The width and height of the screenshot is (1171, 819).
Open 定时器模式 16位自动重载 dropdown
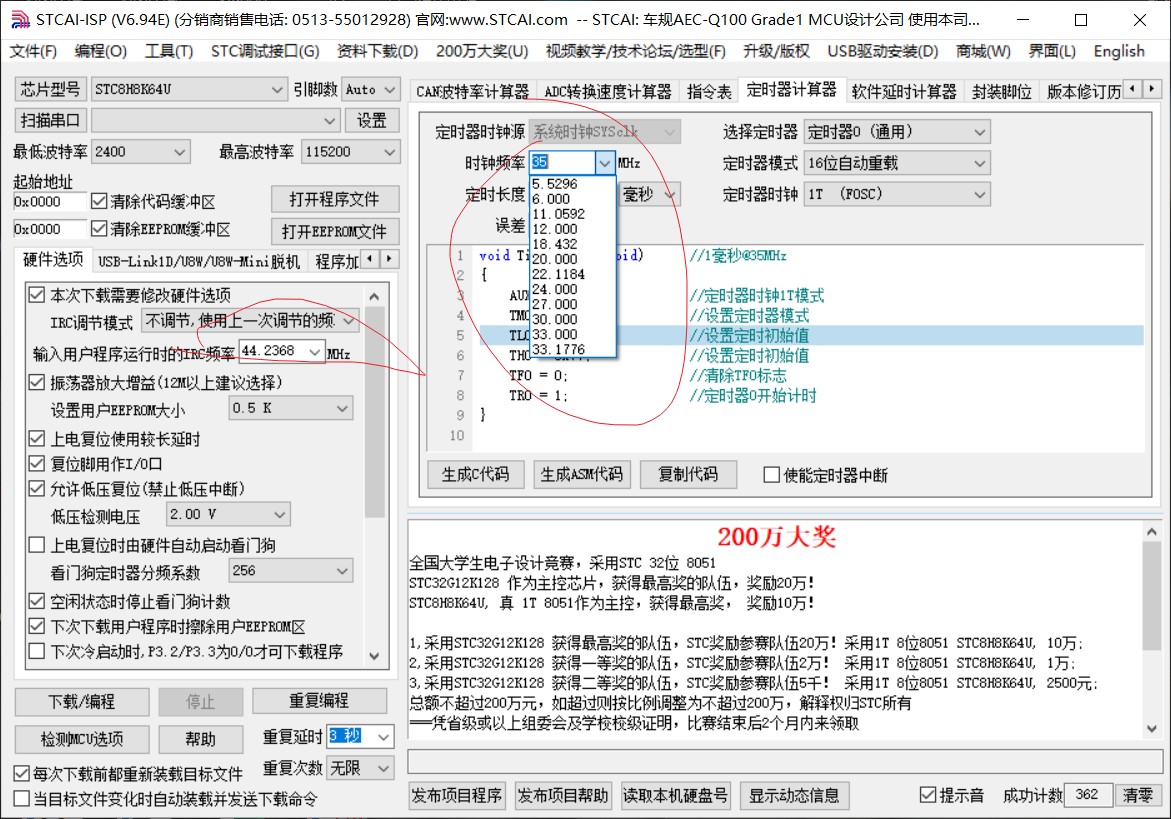point(897,163)
